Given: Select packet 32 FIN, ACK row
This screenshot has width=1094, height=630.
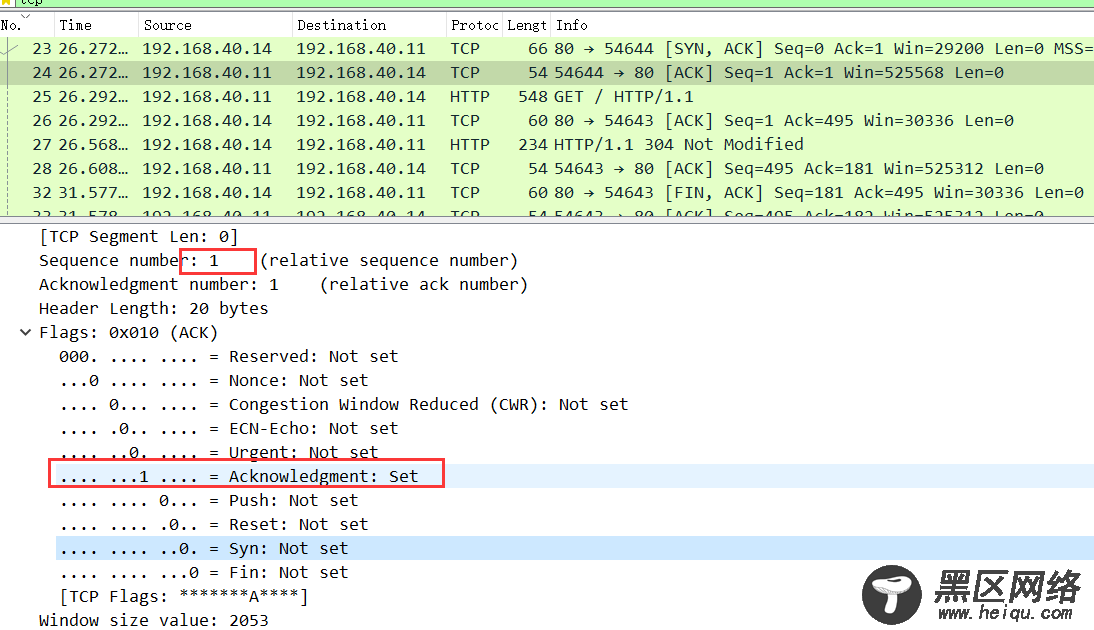Looking at the screenshot, I should click(547, 193).
